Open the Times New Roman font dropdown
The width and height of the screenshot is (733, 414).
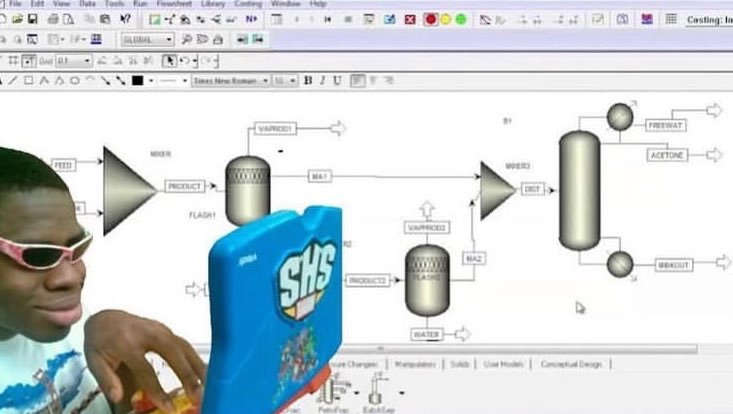[x=266, y=81]
